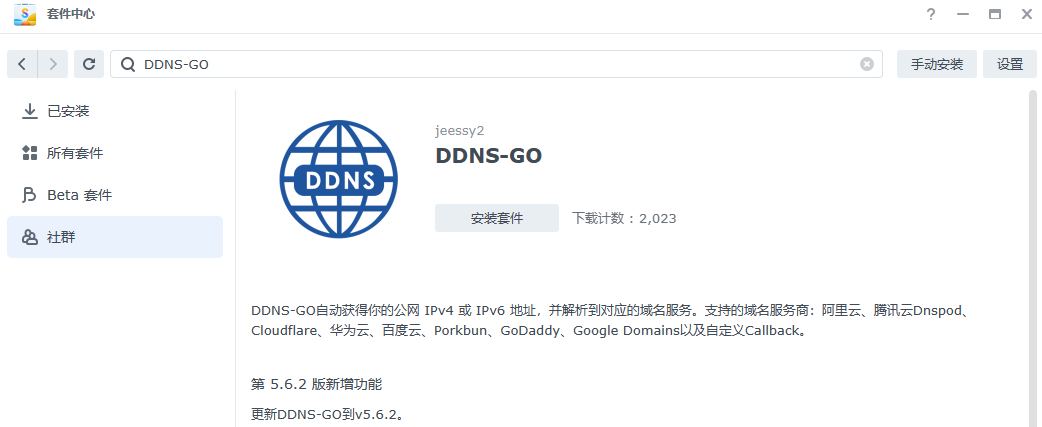
Task: Close the Package Center window
Action: pos(1027,14)
